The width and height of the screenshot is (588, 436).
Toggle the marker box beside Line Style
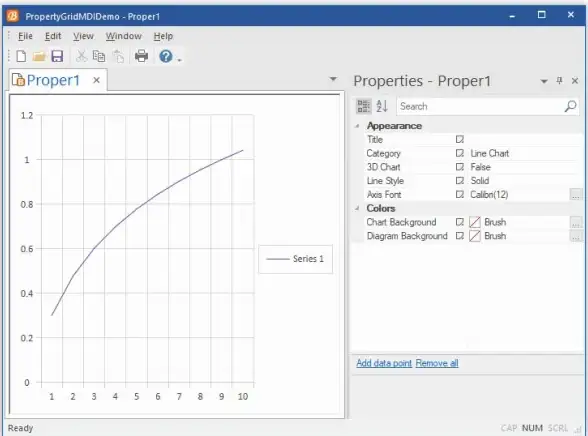tap(460, 181)
